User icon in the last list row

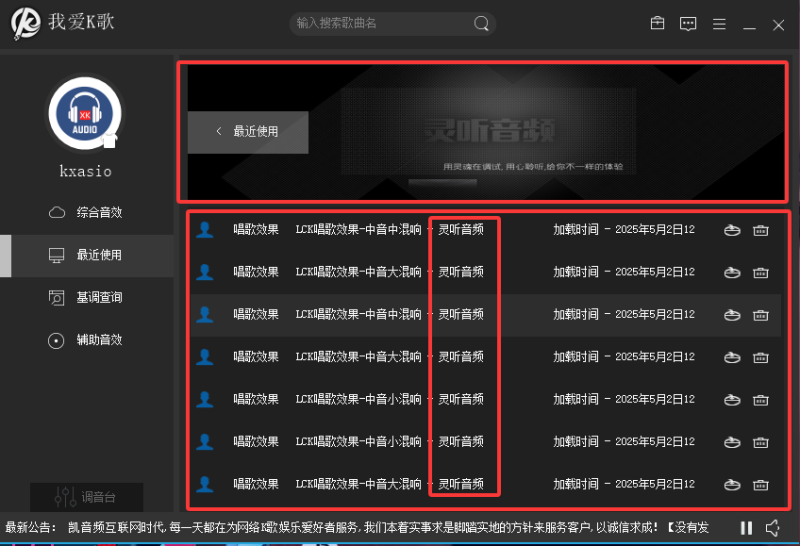(x=205, y=484)
